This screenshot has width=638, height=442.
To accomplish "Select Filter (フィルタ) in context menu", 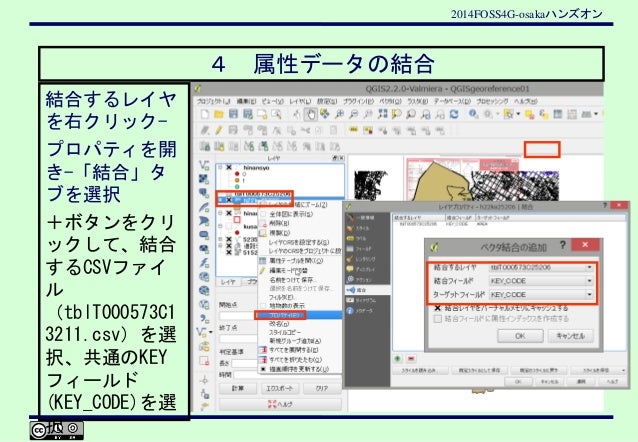I will click(299, 297).
